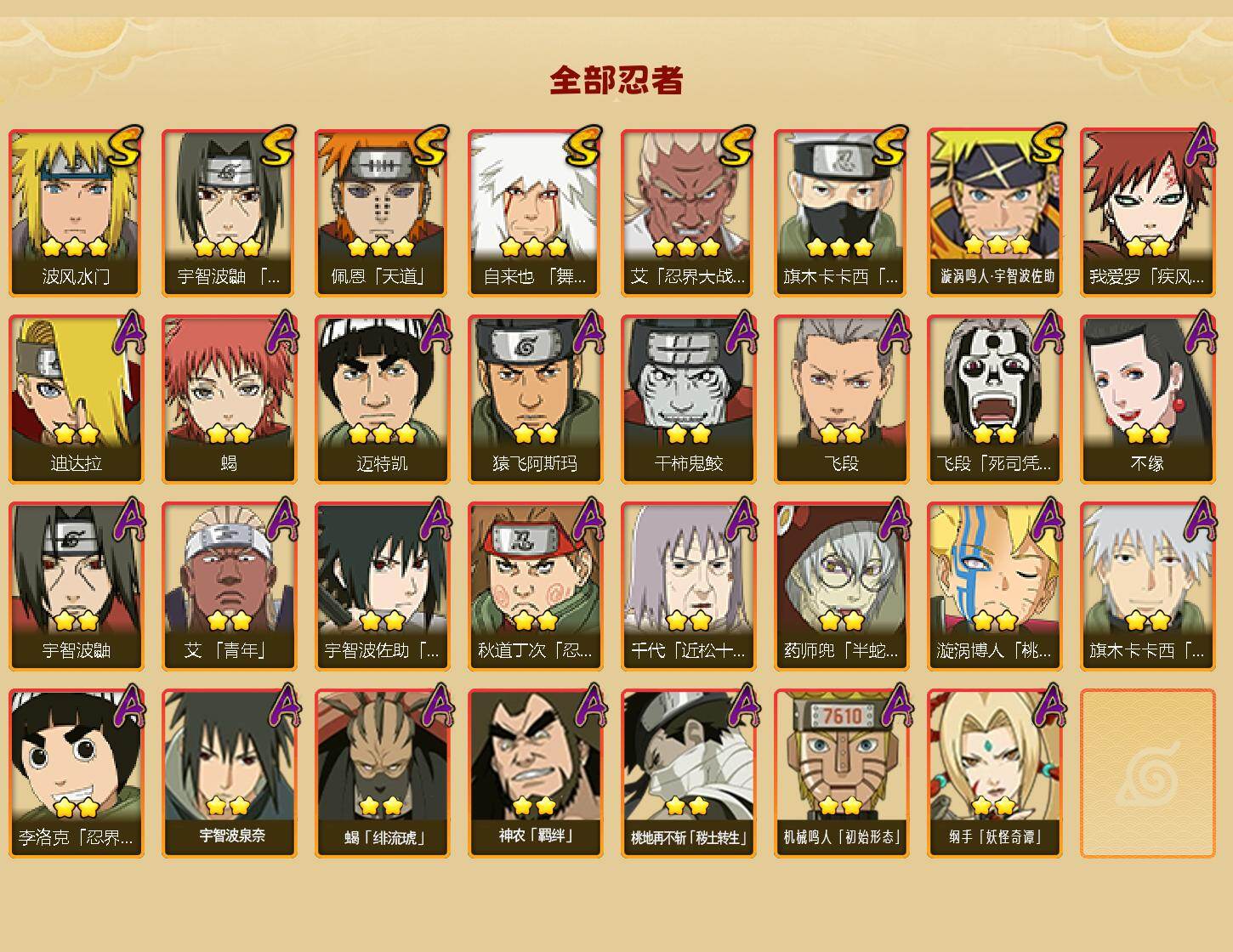The image size is (1233, 952).
Task: Click the empty ninja slot with leaf emblem
Action: [x=1148, y=773]
